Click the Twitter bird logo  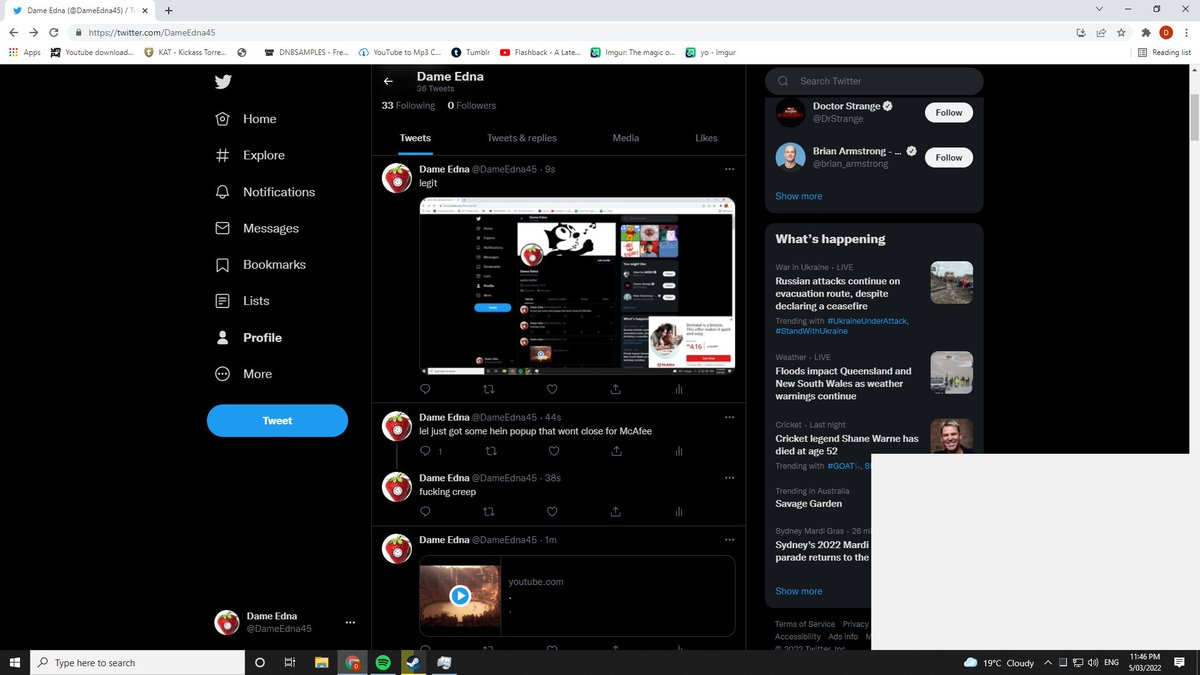tap(223, 82)
